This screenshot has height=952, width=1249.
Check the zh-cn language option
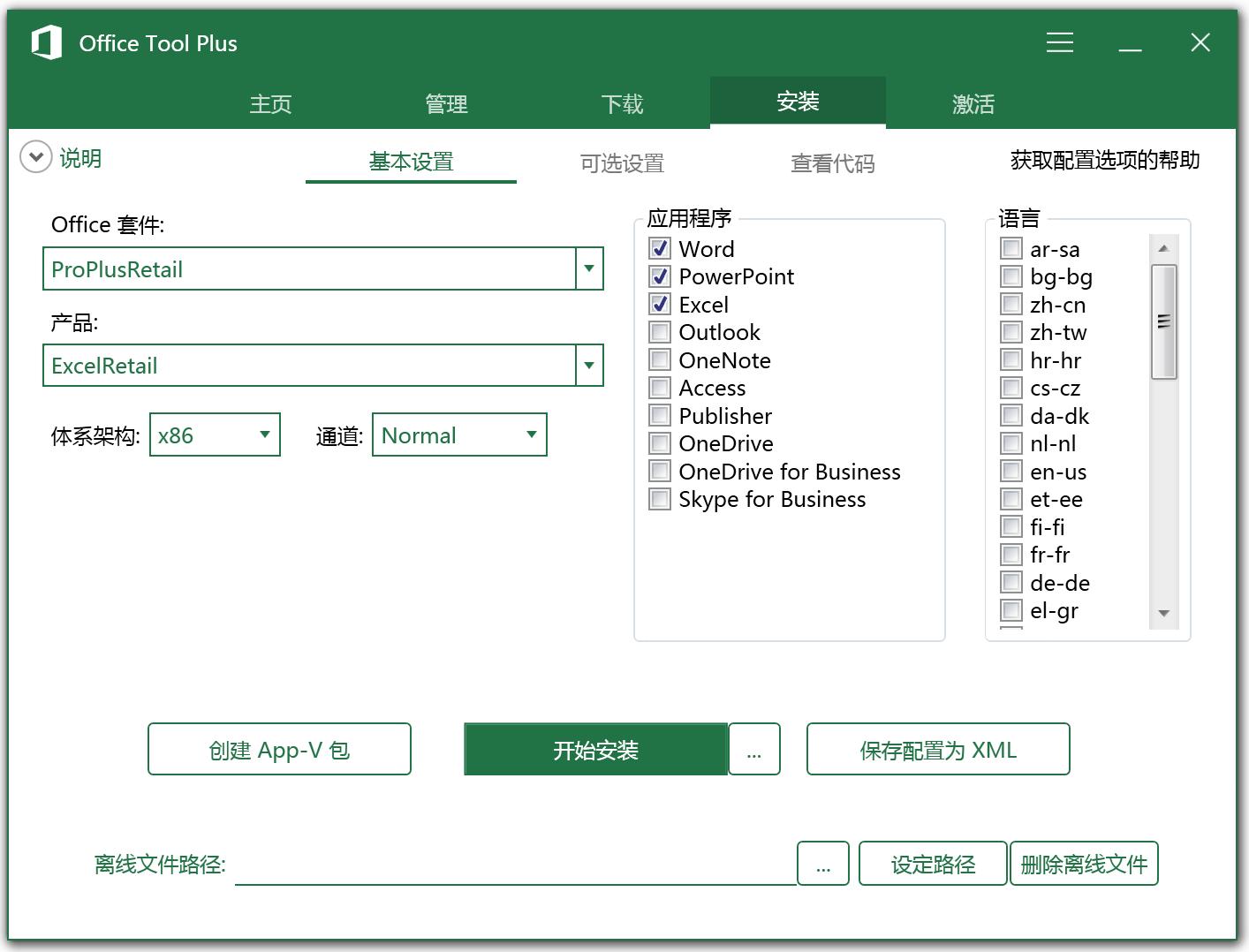(1011, 305)
